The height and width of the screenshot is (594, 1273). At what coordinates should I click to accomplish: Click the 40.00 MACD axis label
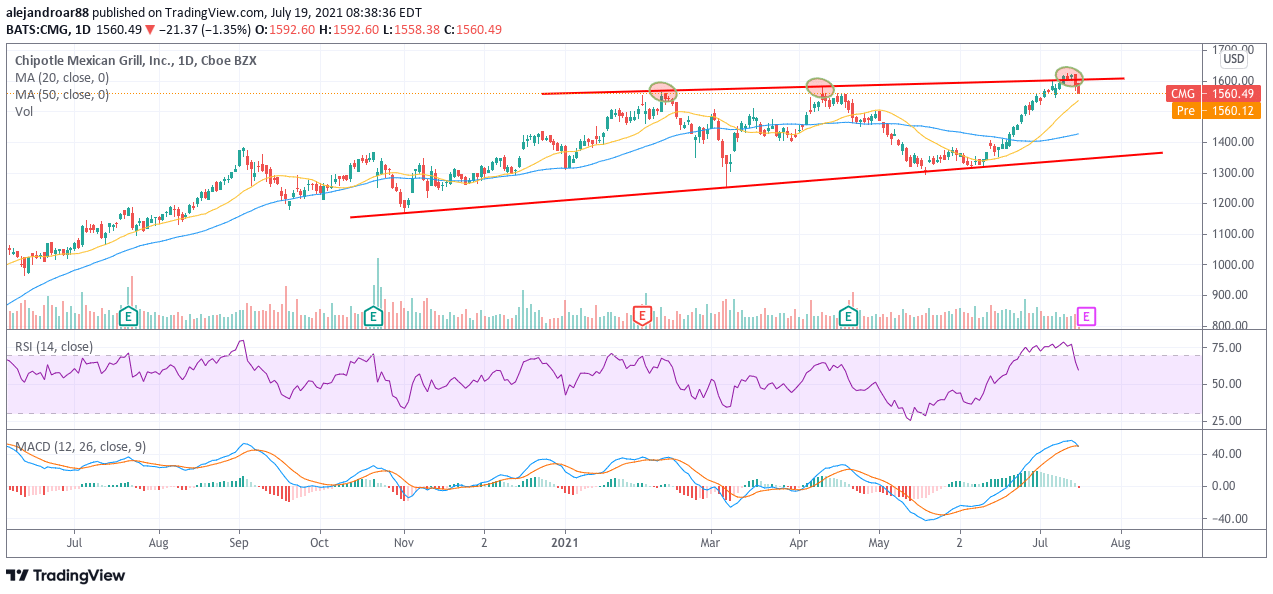pyautogui.click(x=1229, y=454)
